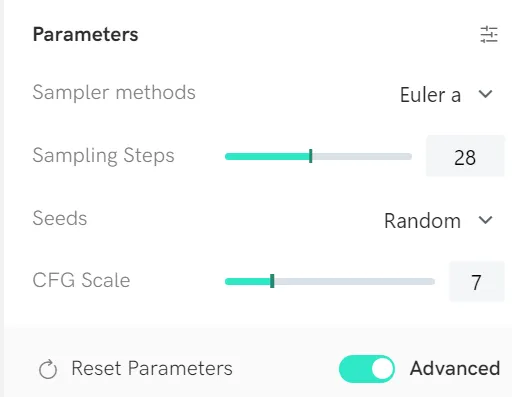Click the Seeds chevron arrow

[x=485, y=220]
